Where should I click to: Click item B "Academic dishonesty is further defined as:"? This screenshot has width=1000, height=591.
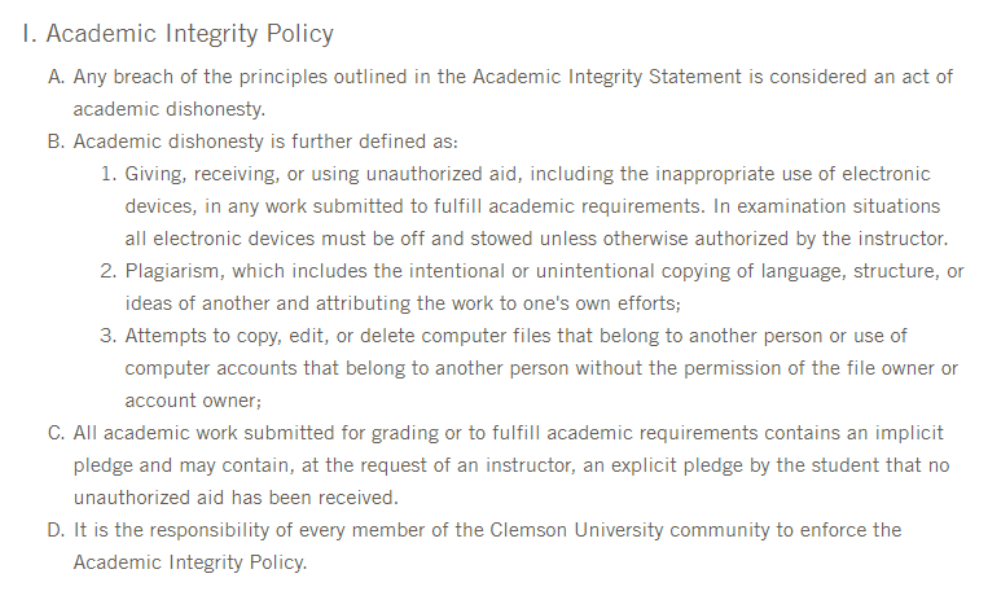pyautogui.click(x=265, y=142)
